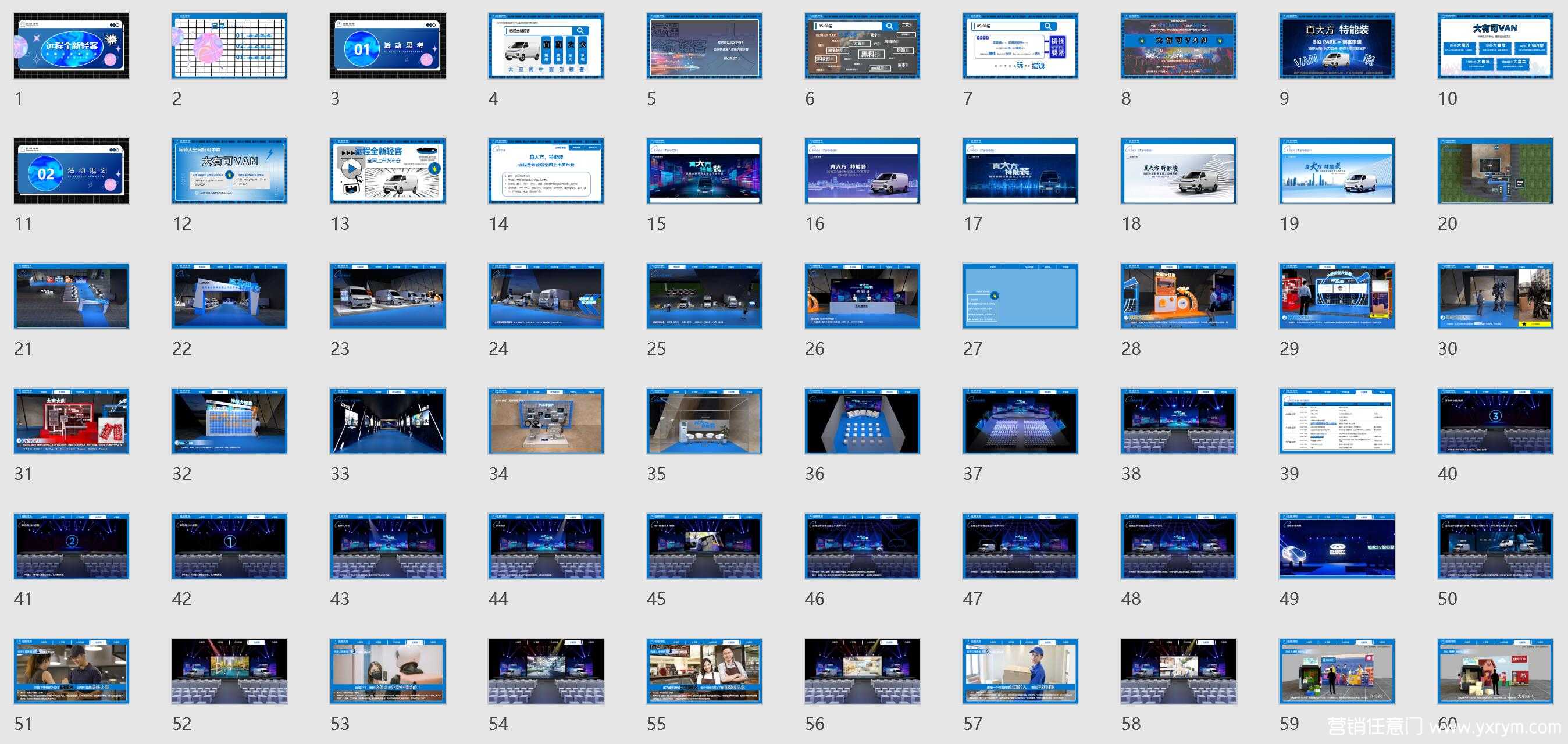This screenshot has height=744, width=1568.
Task: Select slide 26 sign-in wall thumbnail
Action: 863,297
